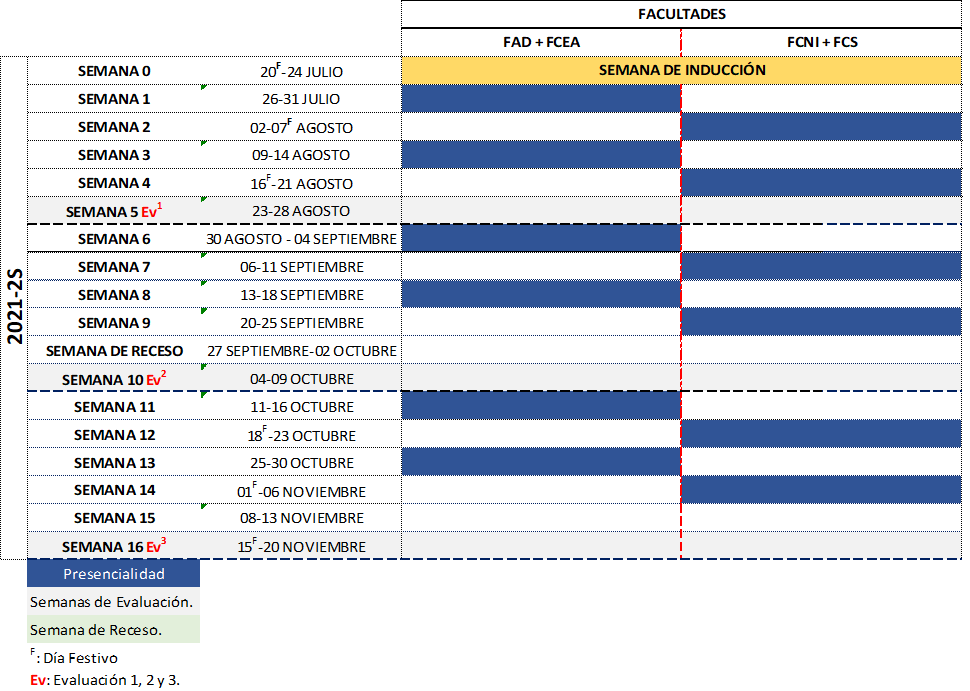Click blue FCNI + FCS cell for SEMANA 2
Screen dimensions: 970x691
coord(821,127)
